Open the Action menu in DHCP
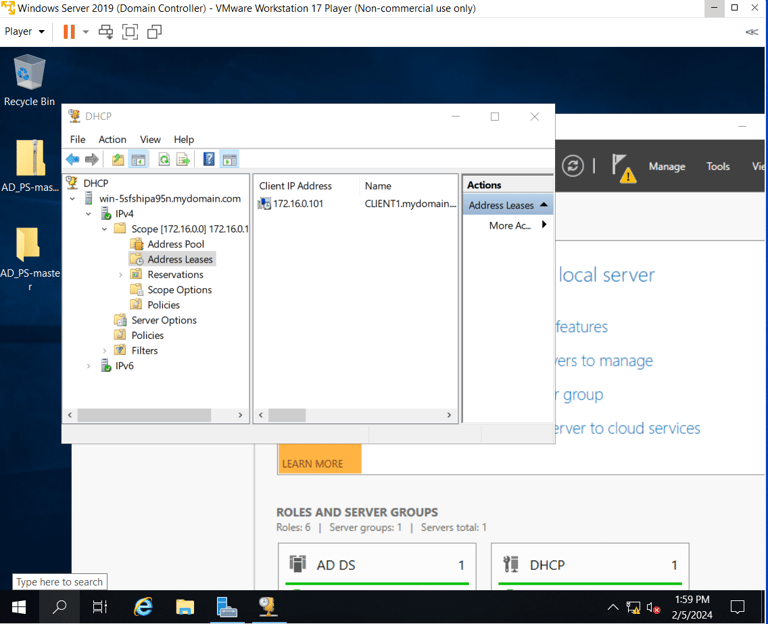This screenshot has height=624, width=768. 112,140
